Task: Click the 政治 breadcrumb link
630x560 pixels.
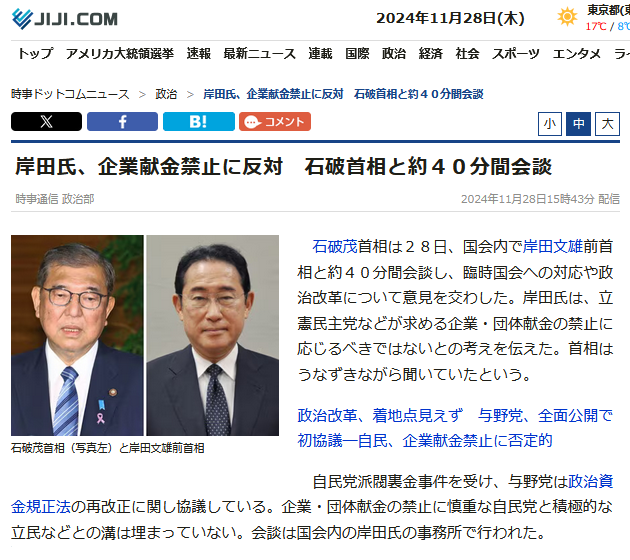Action: pos(166,94)
